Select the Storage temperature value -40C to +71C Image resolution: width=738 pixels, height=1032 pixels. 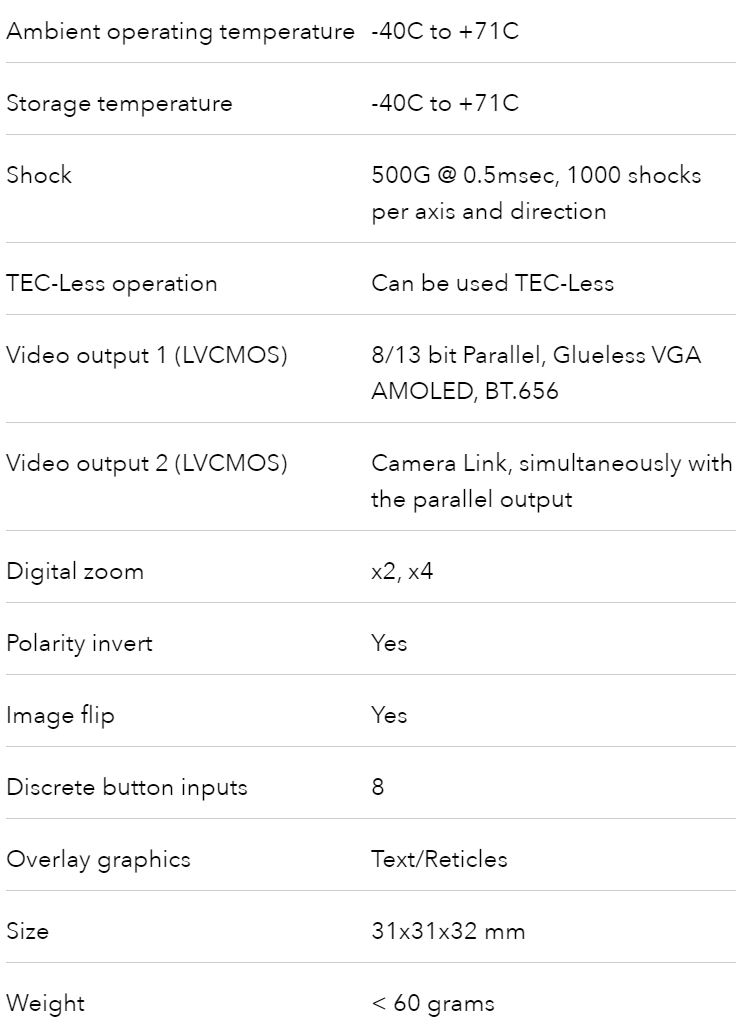445,103
